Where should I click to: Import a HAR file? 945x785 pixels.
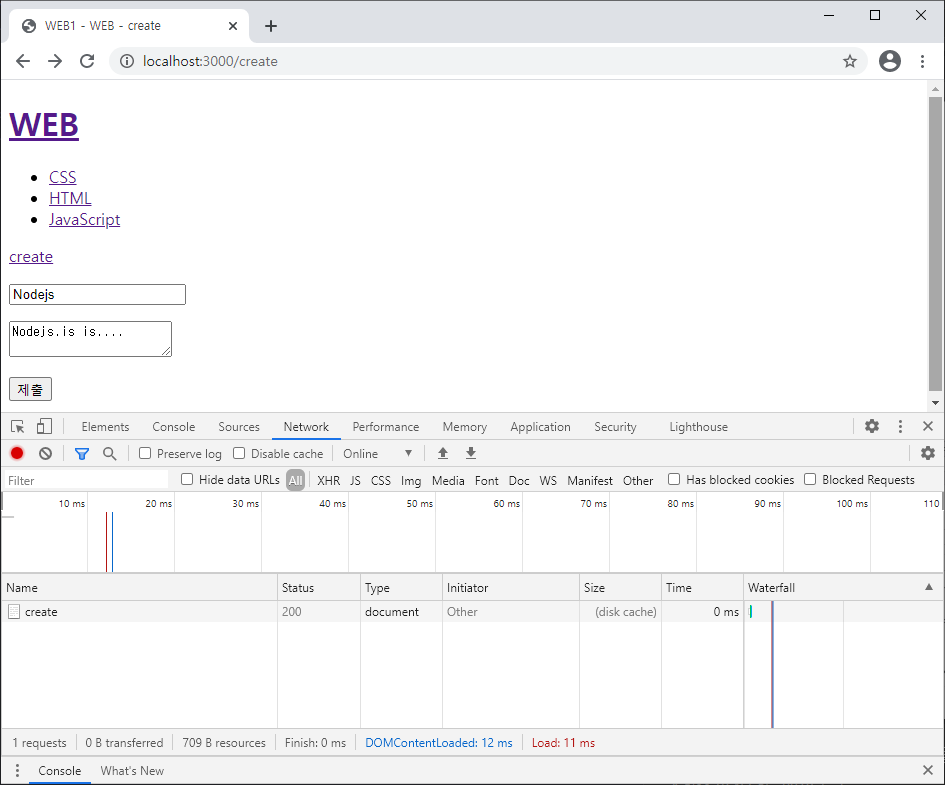(443, 454)
